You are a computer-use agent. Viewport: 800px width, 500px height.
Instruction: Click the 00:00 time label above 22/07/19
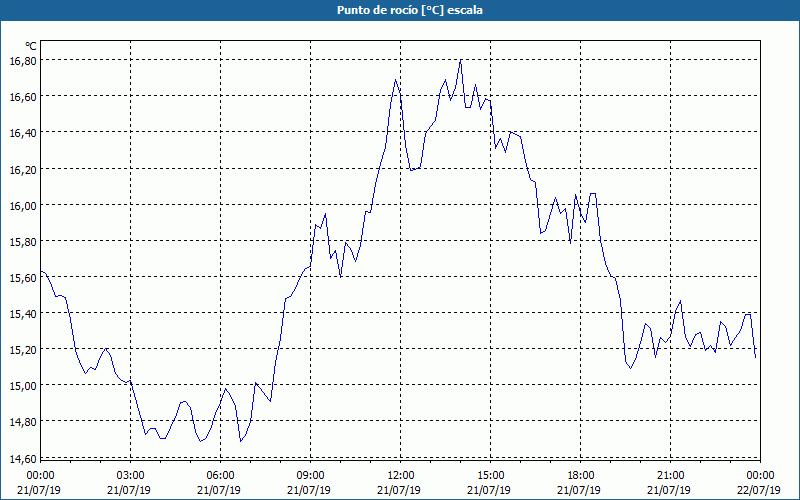[x=760, y=476]
